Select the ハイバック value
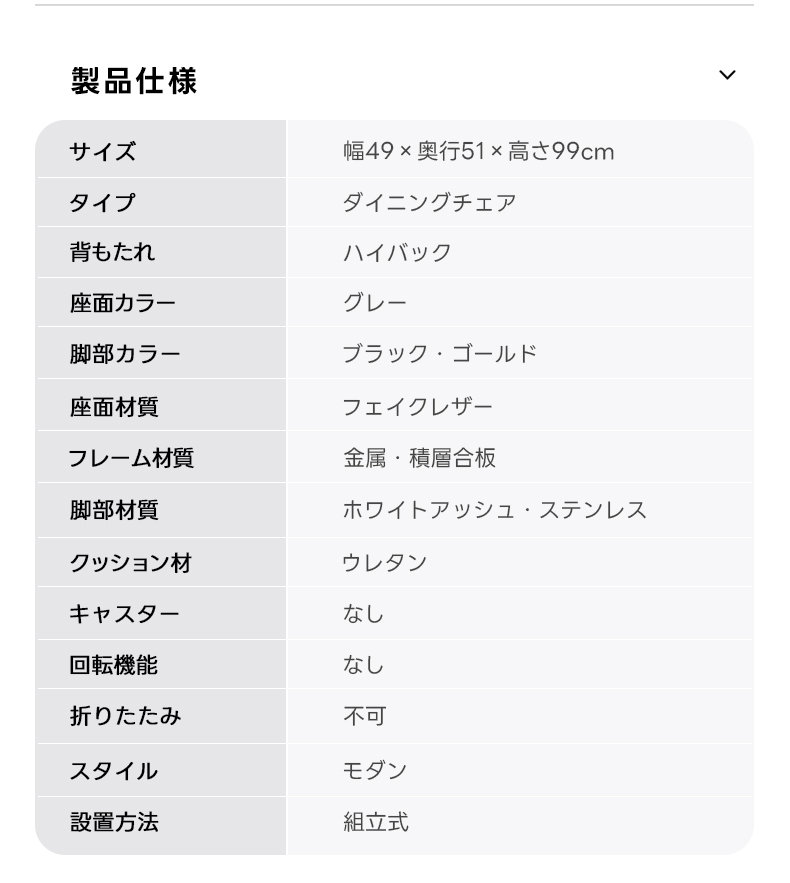This screenshot has width=790, height=883. [396, 252]
